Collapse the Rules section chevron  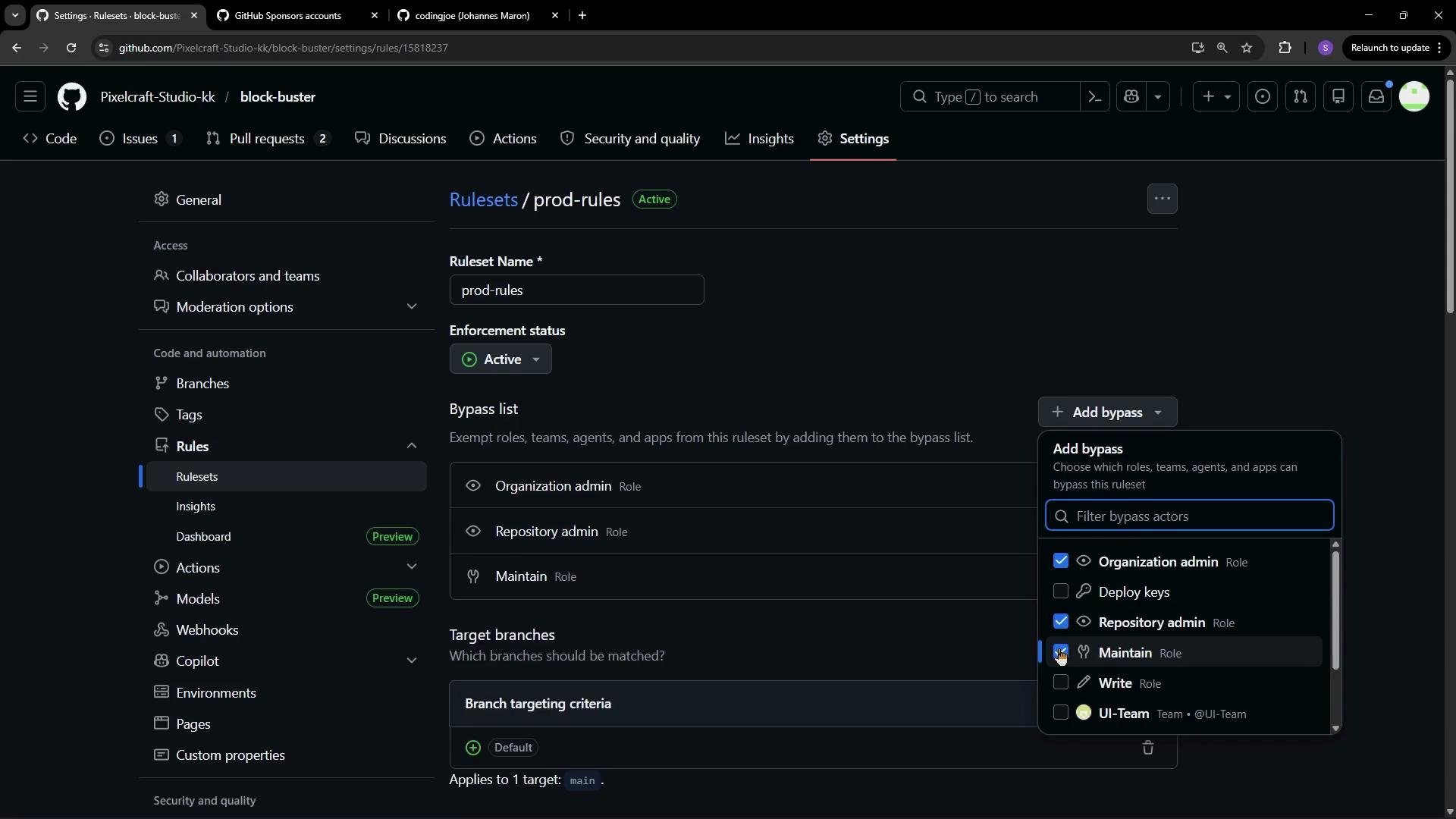[x=412, y=446]
